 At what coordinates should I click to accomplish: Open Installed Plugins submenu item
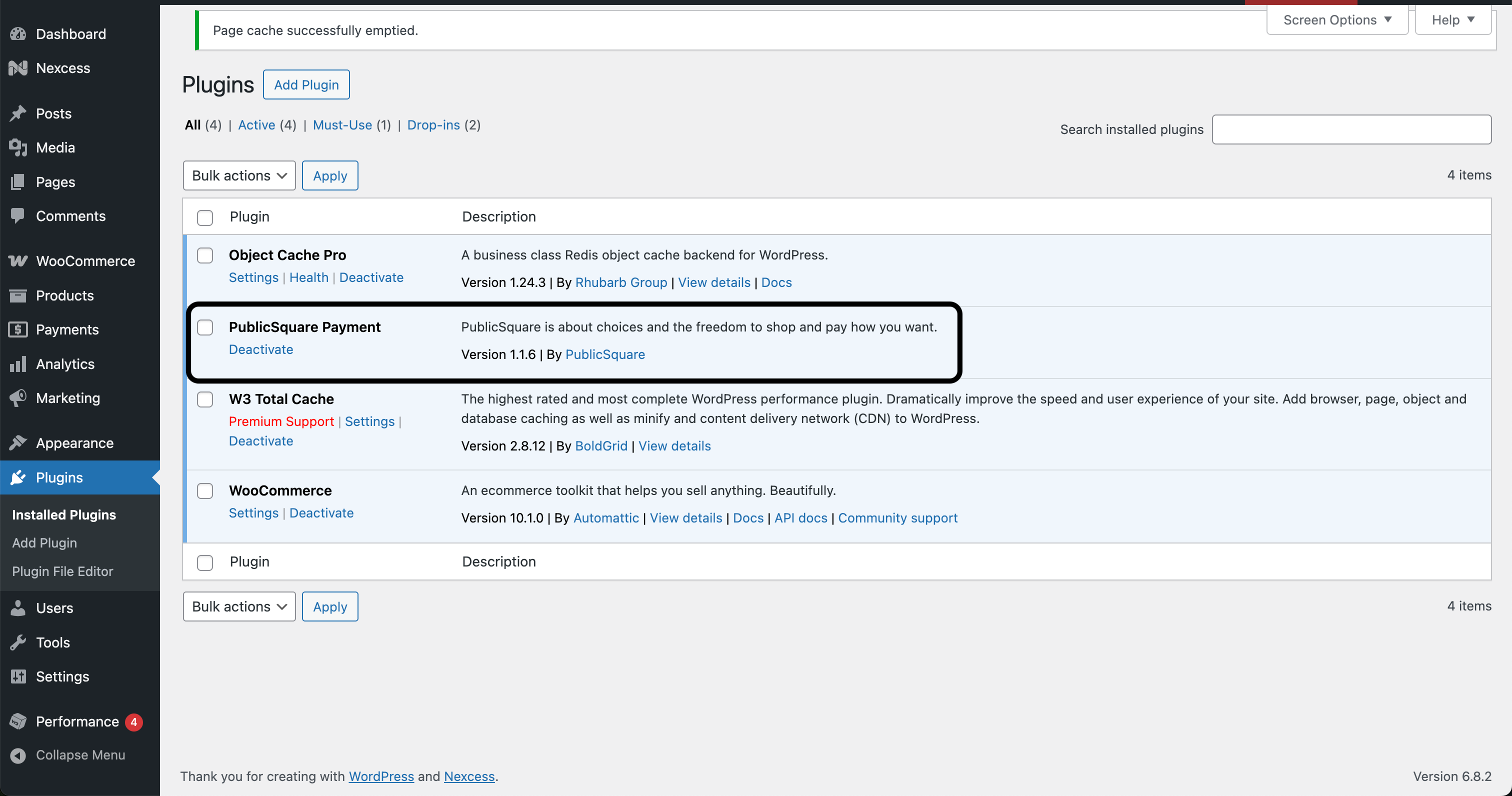click(x=64, y=515)
